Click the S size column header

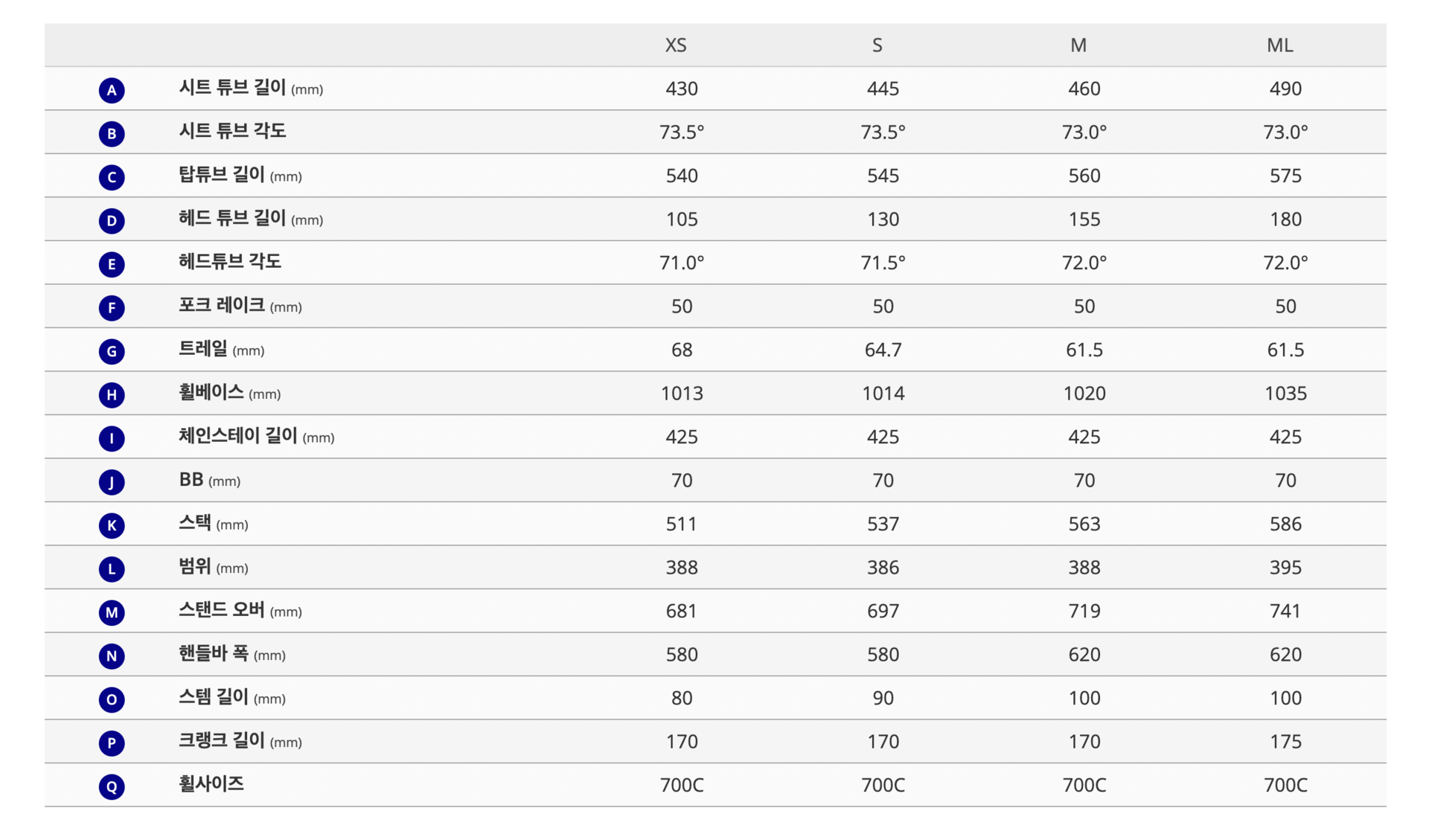pyautogui.click(x=877, y=45)
